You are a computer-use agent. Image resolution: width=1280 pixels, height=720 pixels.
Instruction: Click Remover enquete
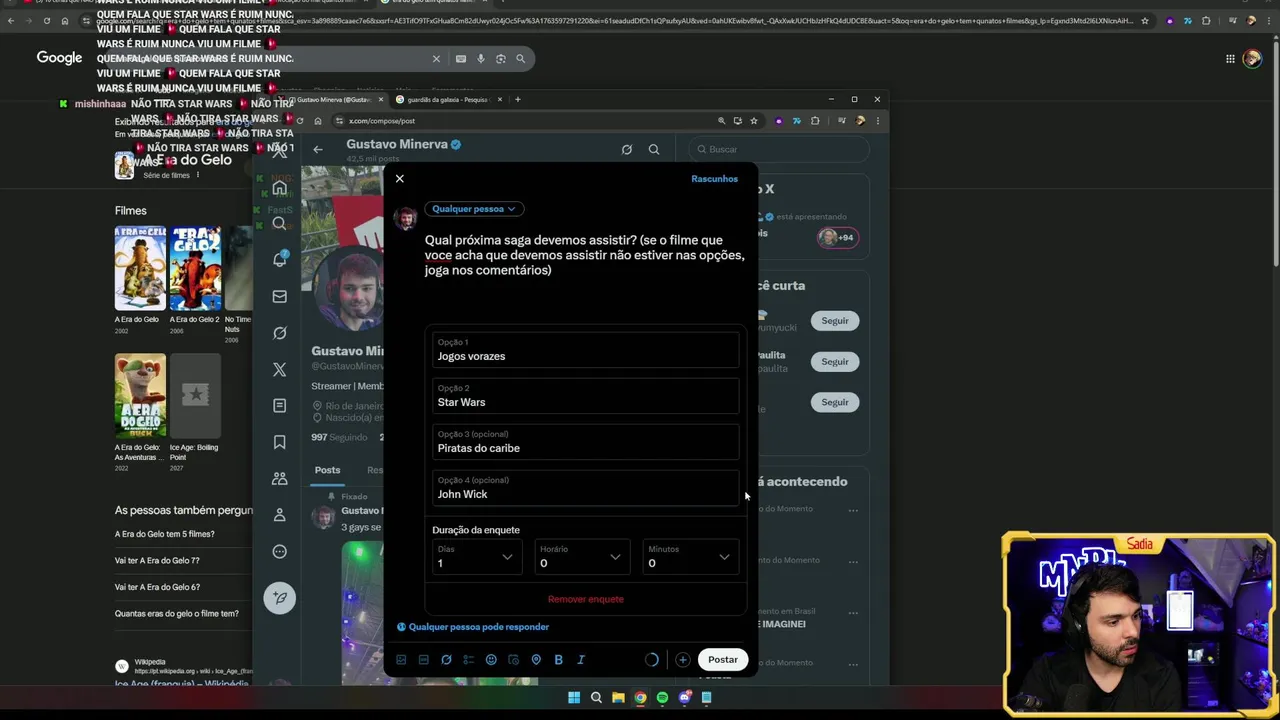[585, 599]
